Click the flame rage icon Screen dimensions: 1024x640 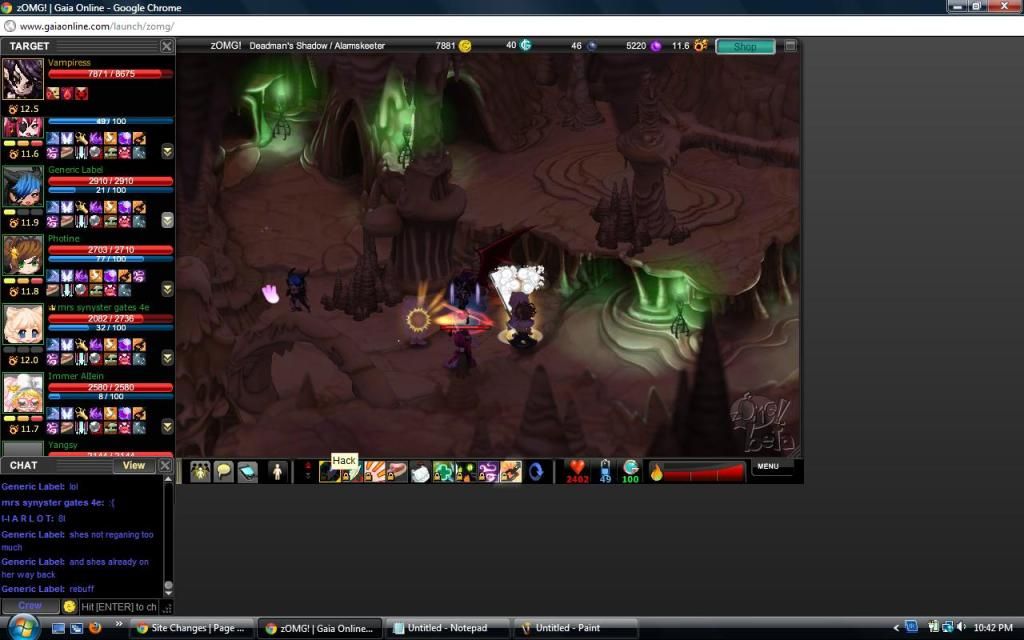coord(657,472)
